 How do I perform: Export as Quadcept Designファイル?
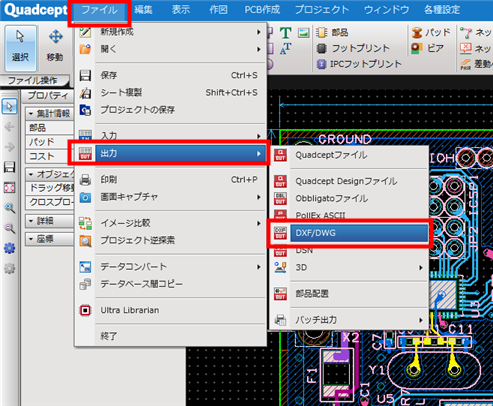[x=349, y=181]
